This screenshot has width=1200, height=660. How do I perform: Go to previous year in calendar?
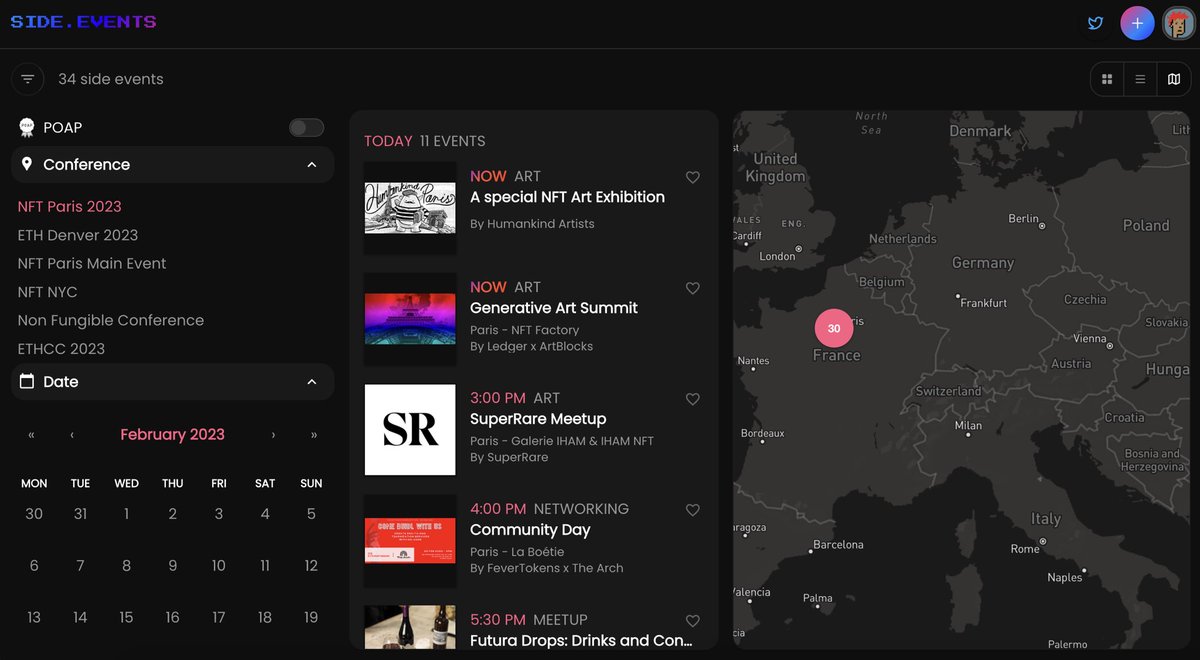tap(31, 435)
